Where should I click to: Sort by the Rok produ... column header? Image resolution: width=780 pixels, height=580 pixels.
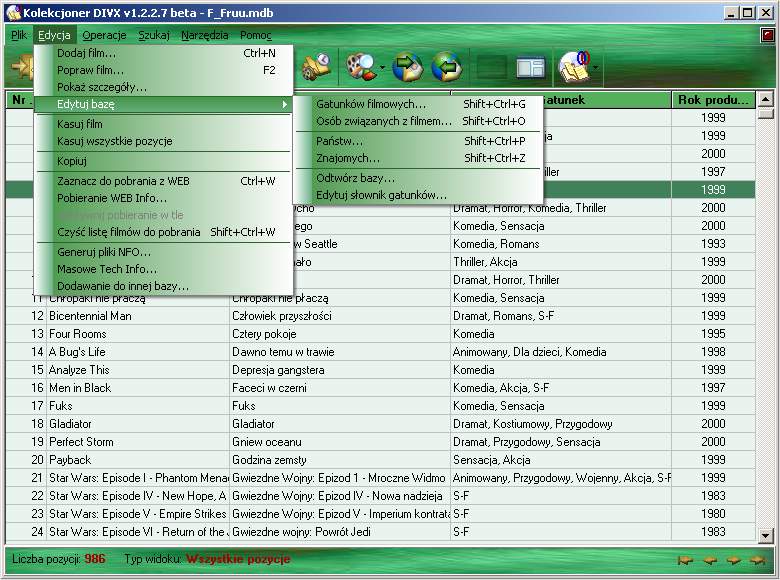(x=713, y=100)
